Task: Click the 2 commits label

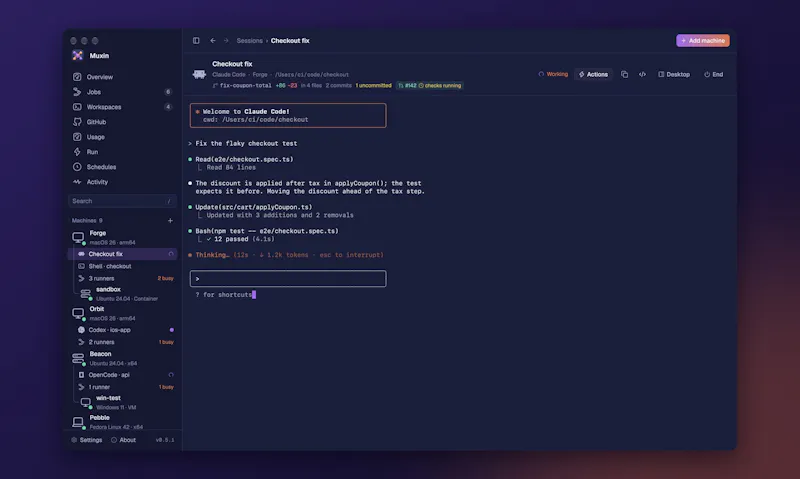Action: click(x=339, y=86)
